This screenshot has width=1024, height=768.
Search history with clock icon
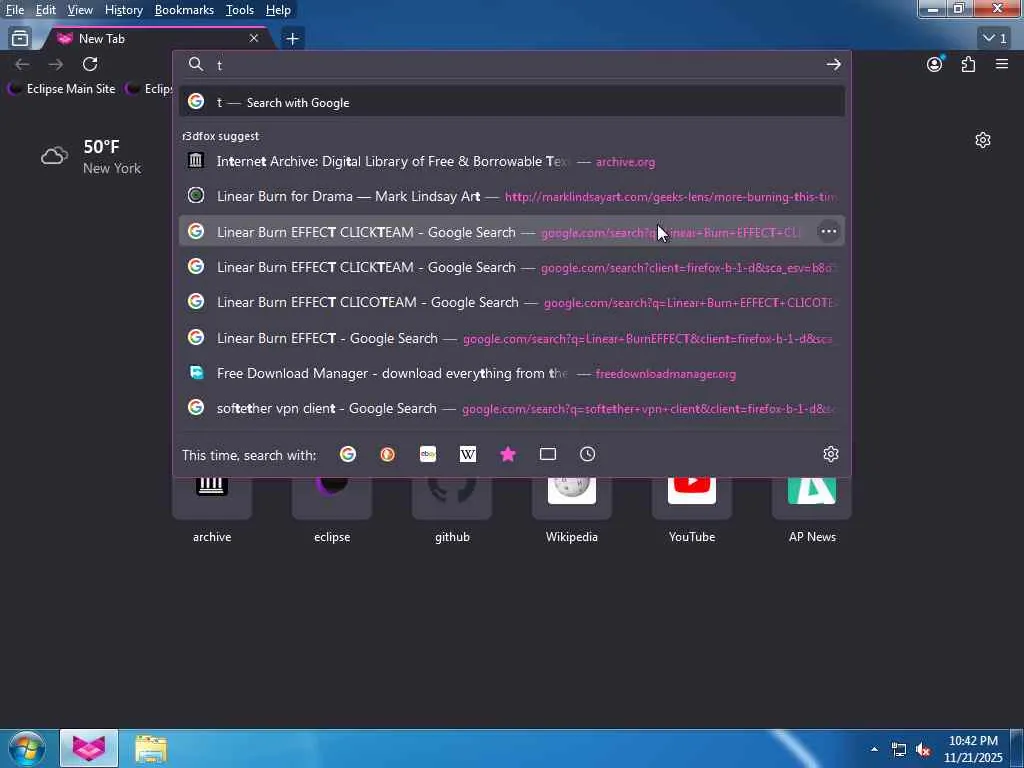coord(588,455)
